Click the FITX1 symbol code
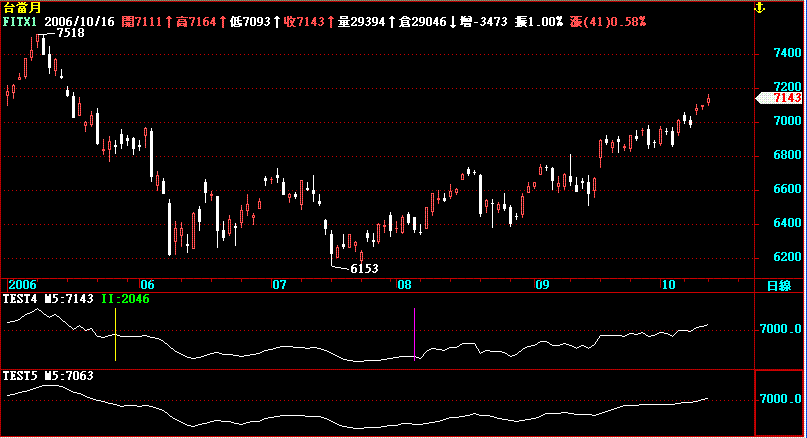 (20, 20)
